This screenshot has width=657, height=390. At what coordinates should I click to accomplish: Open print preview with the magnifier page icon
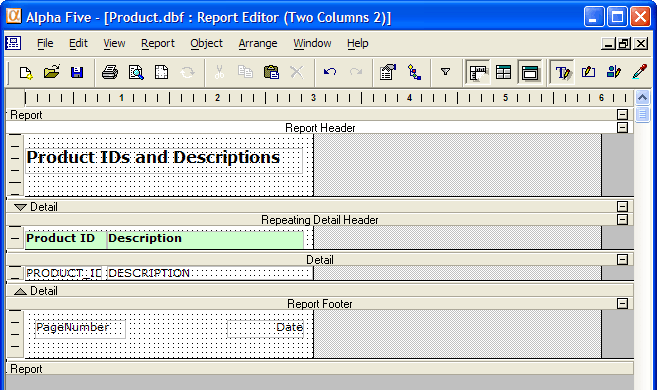136,73
